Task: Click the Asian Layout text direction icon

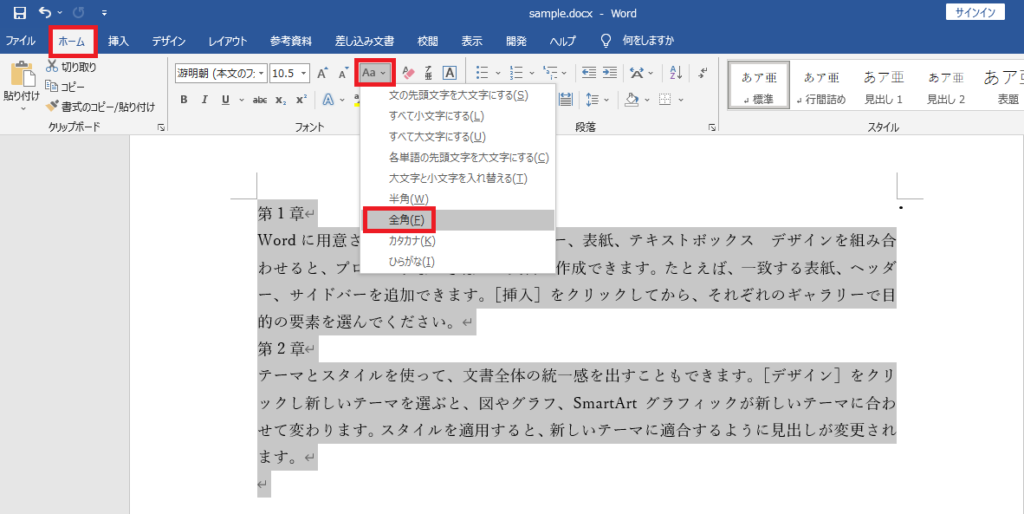Action: point(636,73)
